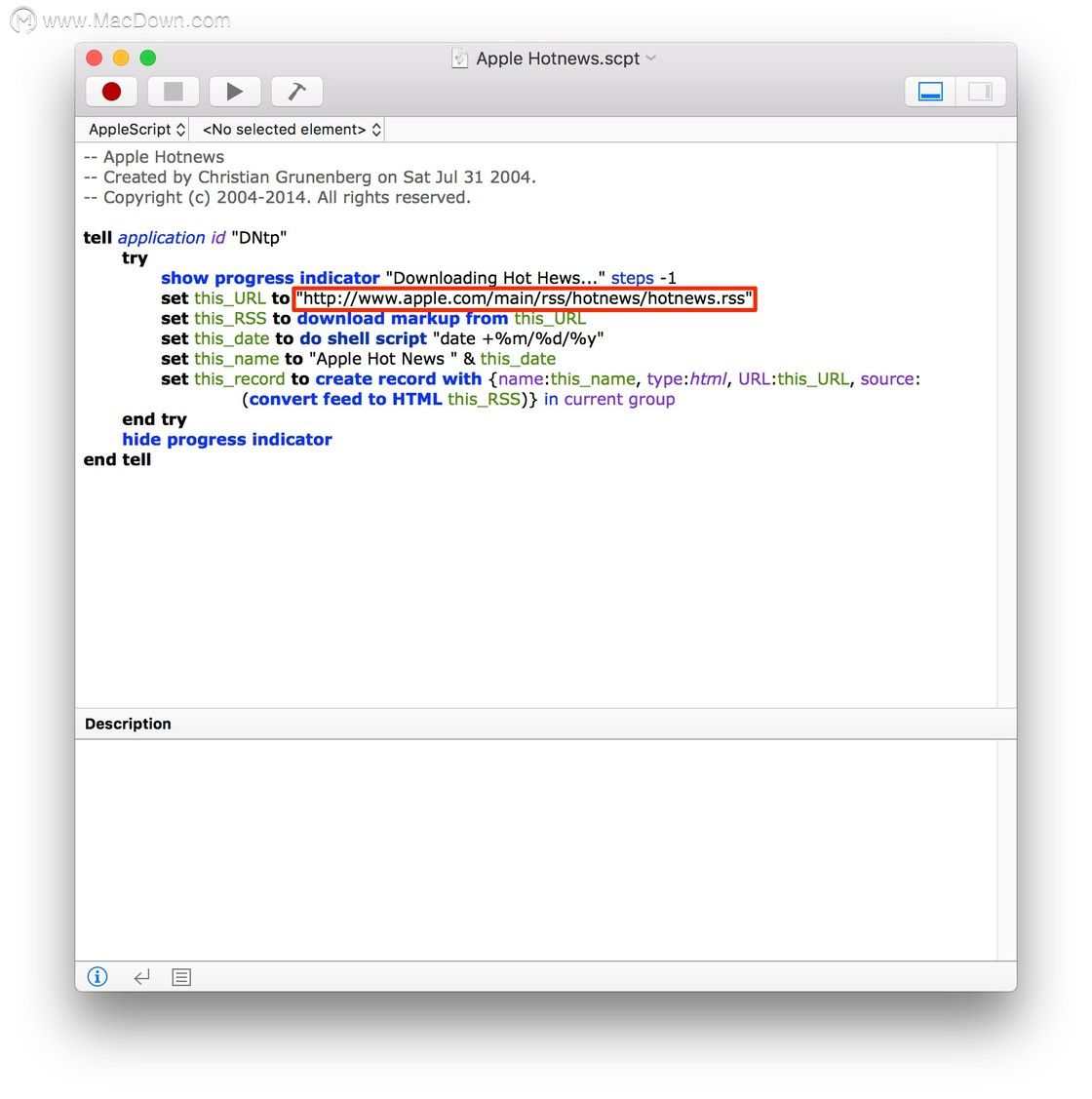
Task: Click inside the empty Description text area
Action: pos(536,849)
